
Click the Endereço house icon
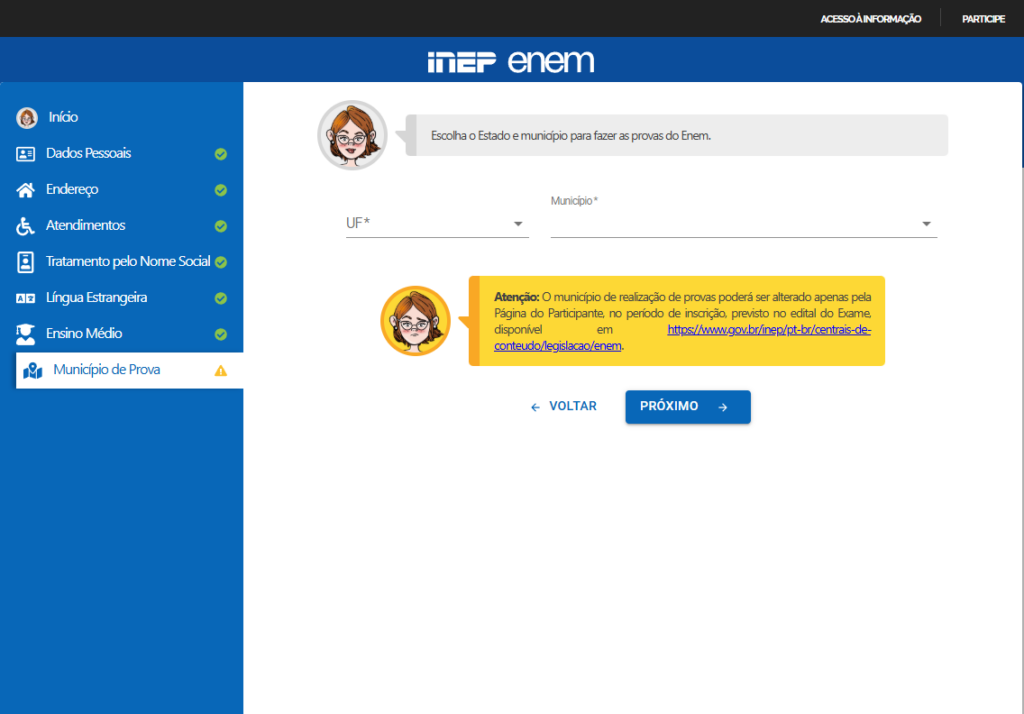tap(25, 190)
